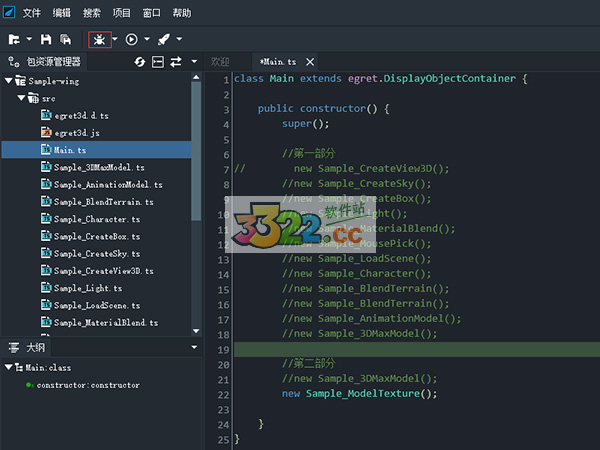Click the text DisplayObjectContainer in line 1
Image resolution: width=600 pixels, height=450 pixels.
[449, 78]
